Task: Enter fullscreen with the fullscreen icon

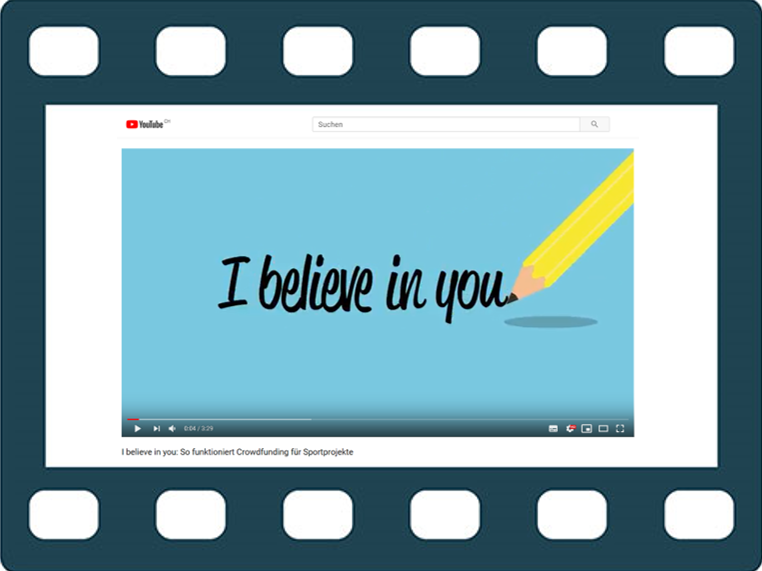Action: (x=620, y=429)
